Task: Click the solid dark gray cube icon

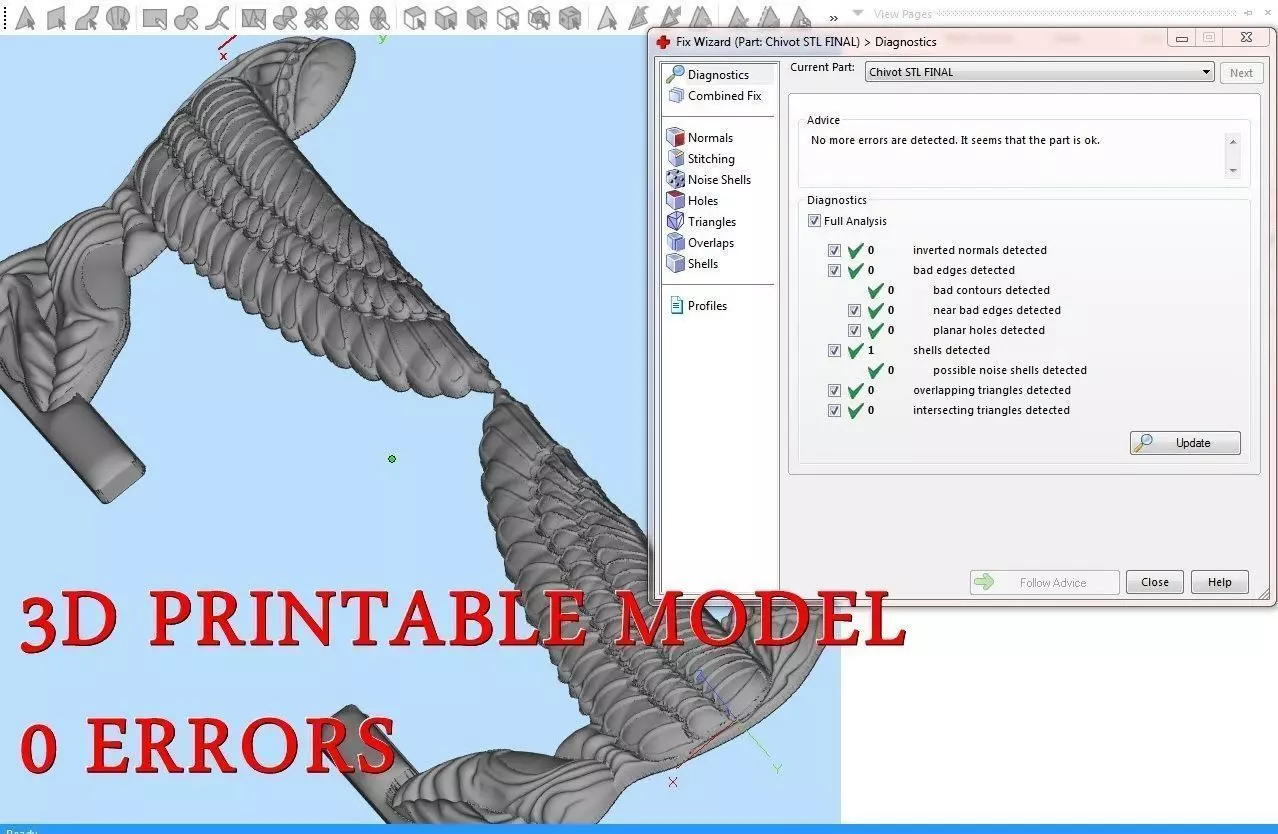Action: tap(477, 17)
